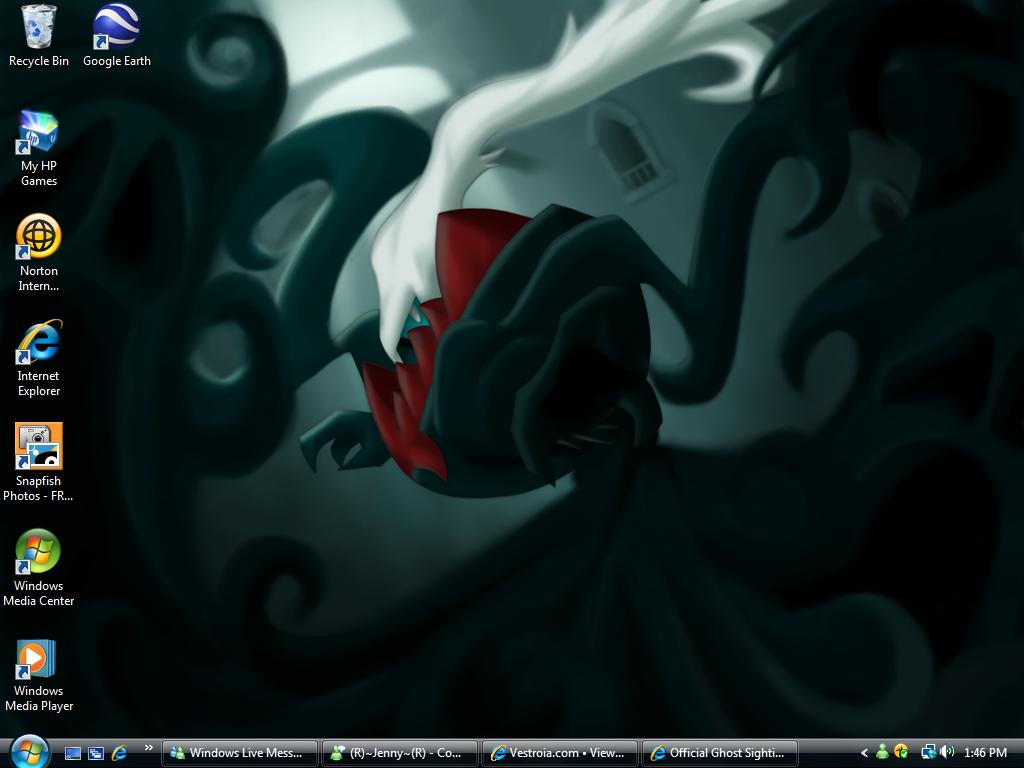Select the My HP Games shortcut
This screenshot has width=1024, height=768.
[x=39, y=149]
